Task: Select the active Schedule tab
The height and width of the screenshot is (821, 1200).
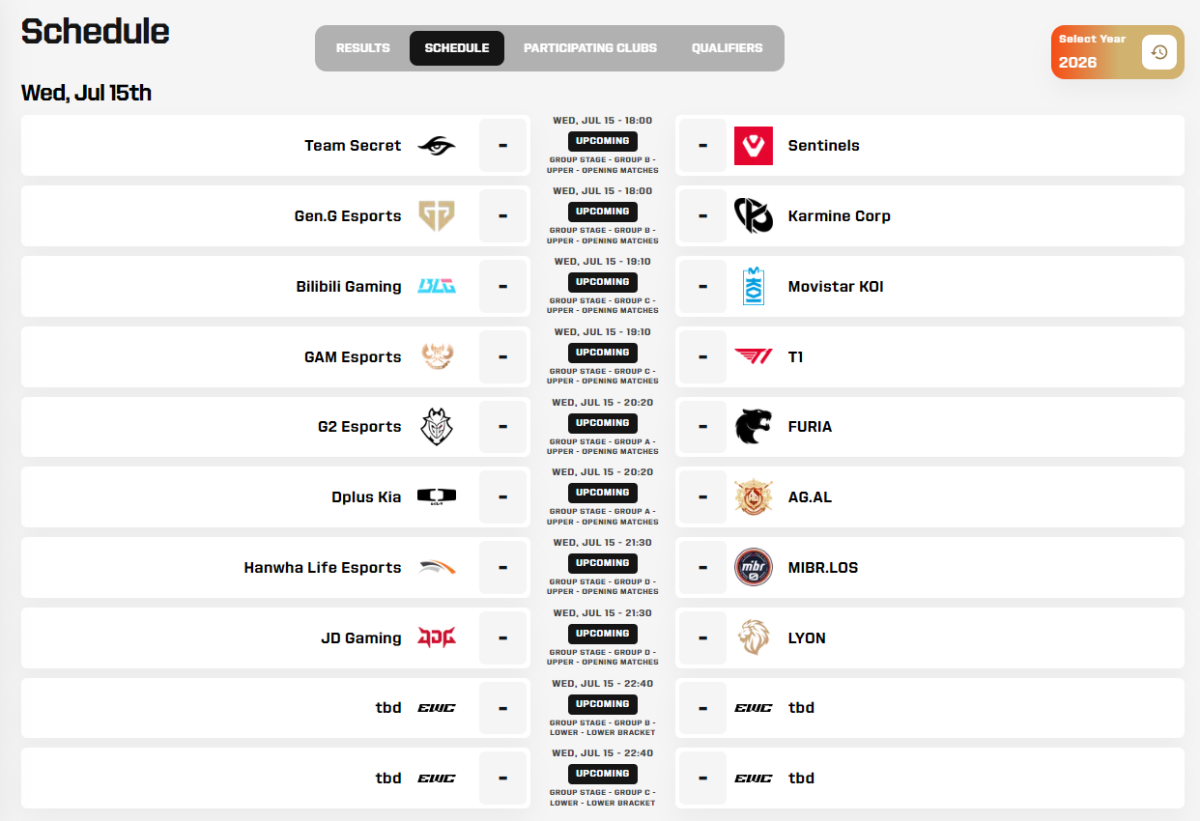Action: [457, 48]
